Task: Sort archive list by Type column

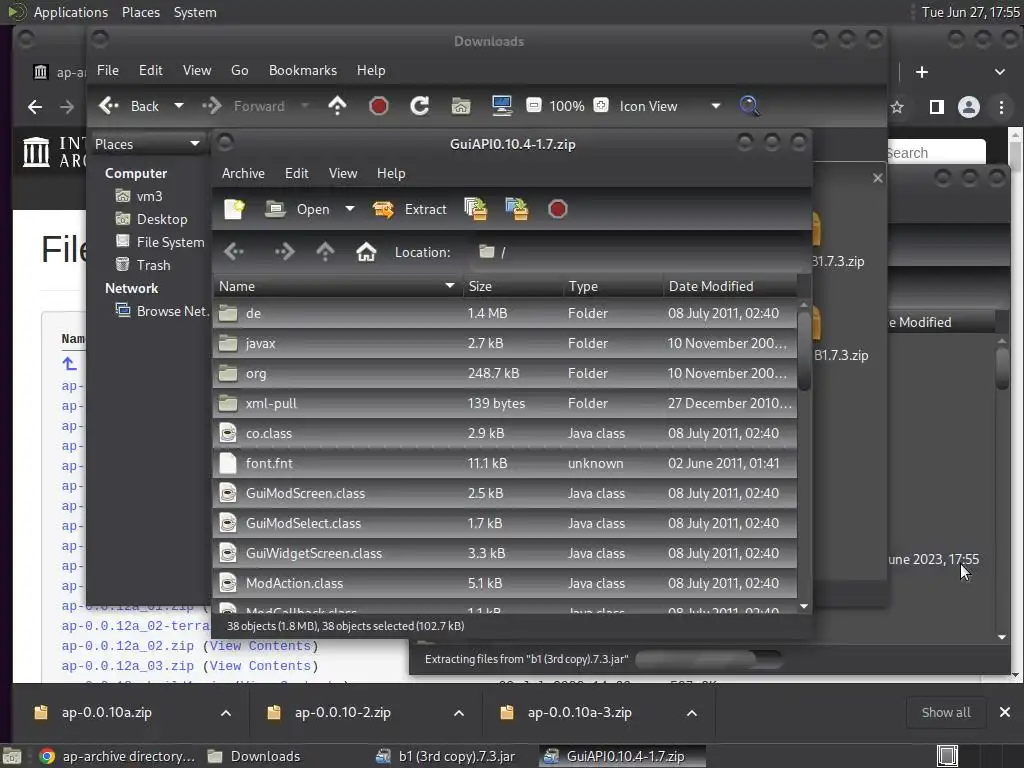Action: tap(613, 287)
